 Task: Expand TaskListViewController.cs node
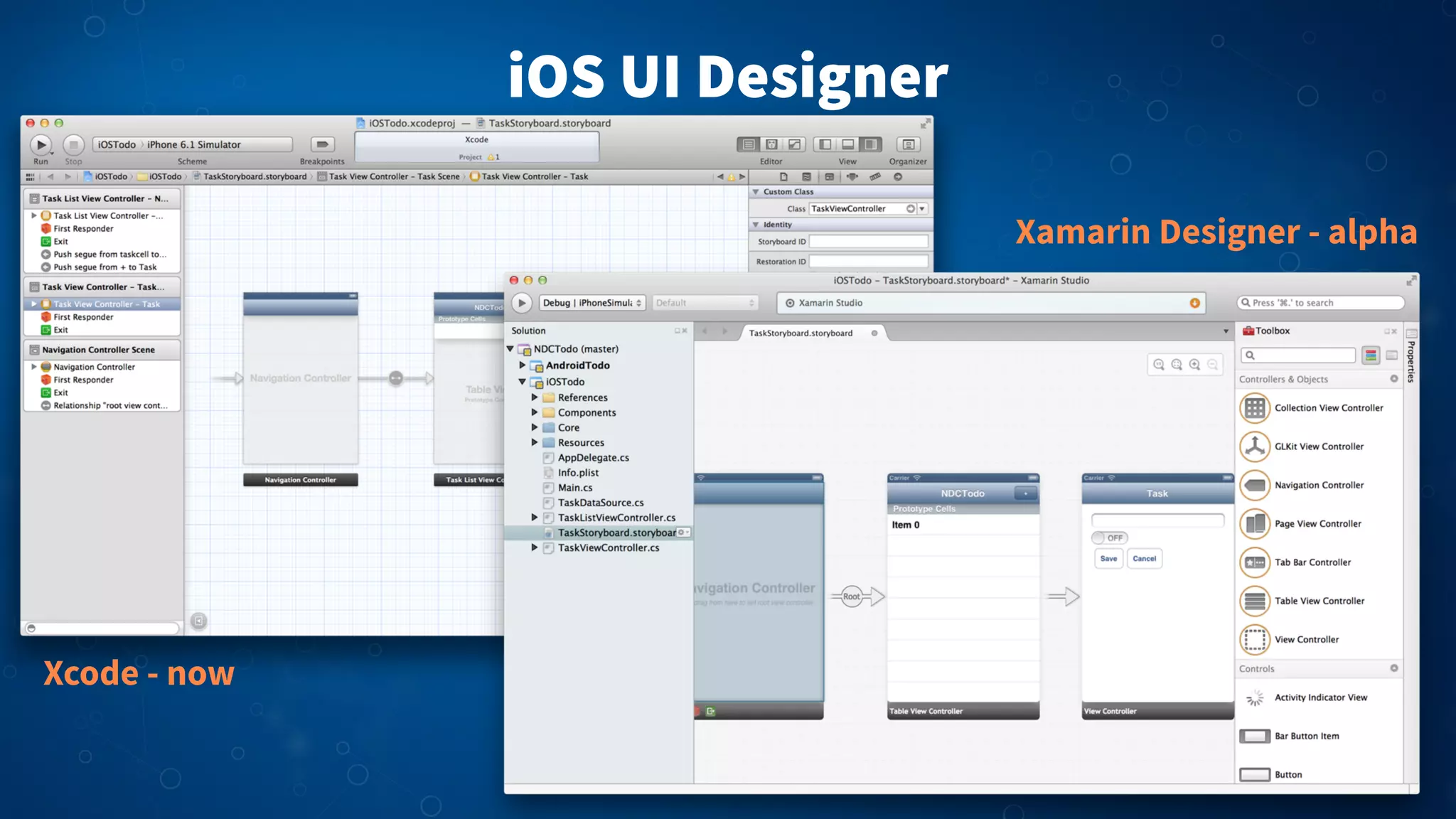pos(535,518)
